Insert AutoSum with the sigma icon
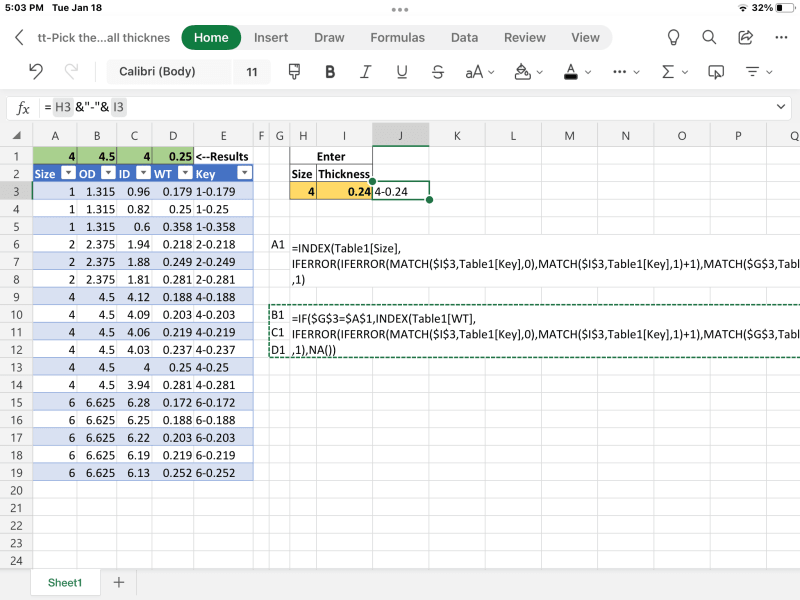Viewport: 800px width, 600px height. 668,72
